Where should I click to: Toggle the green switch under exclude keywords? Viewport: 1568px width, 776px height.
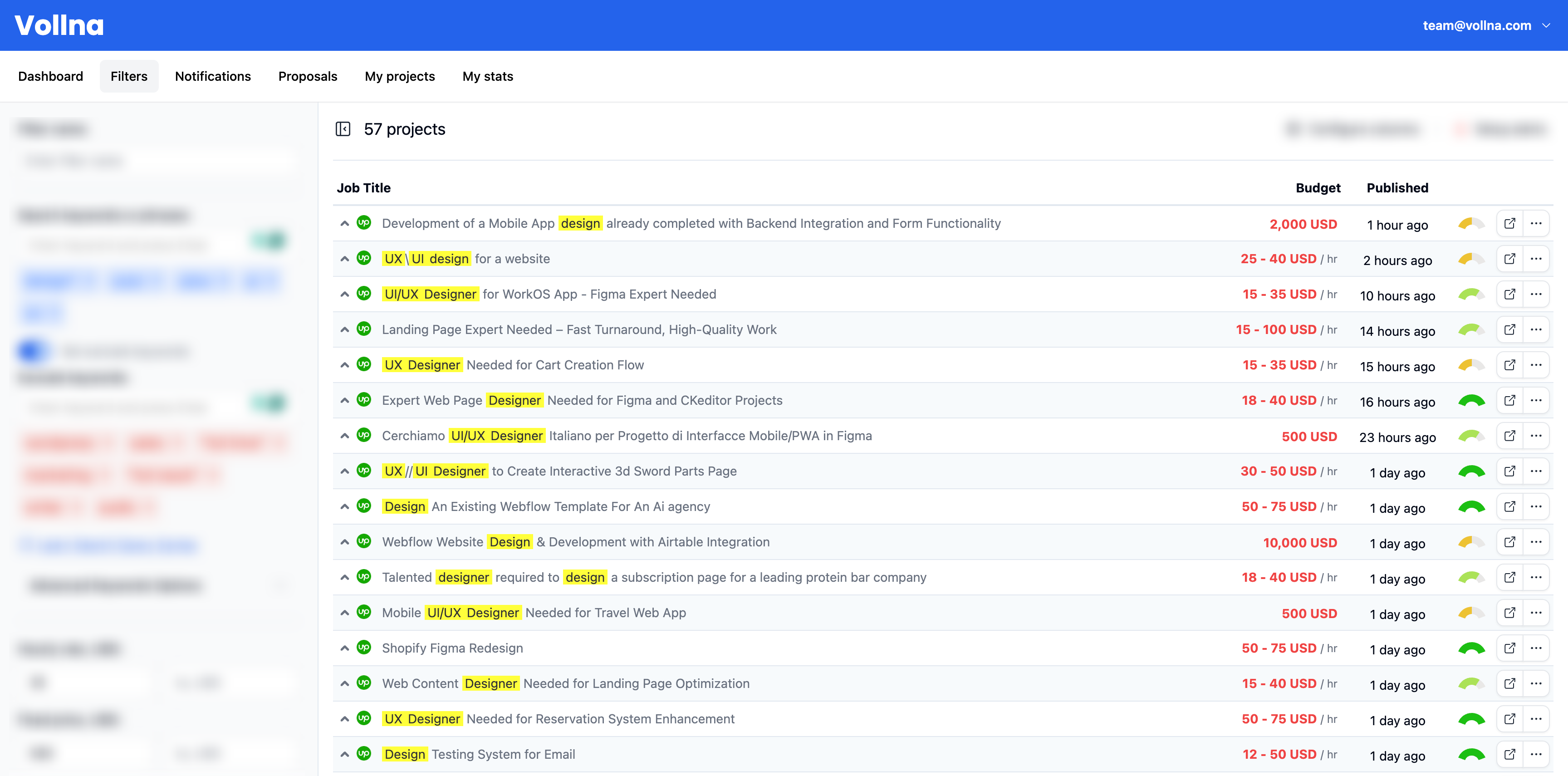(x=269, y=403)
